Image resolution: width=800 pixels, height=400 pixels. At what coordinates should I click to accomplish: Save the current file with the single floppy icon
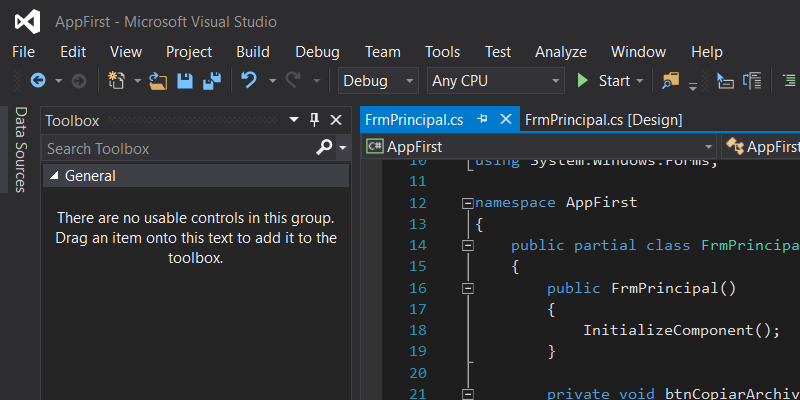[185, 81]
